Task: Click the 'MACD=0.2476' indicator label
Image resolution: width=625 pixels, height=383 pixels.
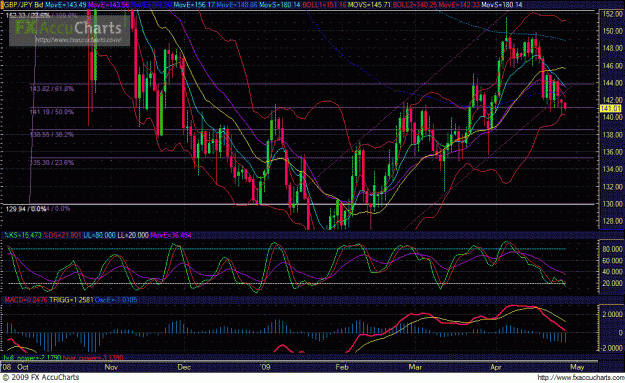Action: 25,299
